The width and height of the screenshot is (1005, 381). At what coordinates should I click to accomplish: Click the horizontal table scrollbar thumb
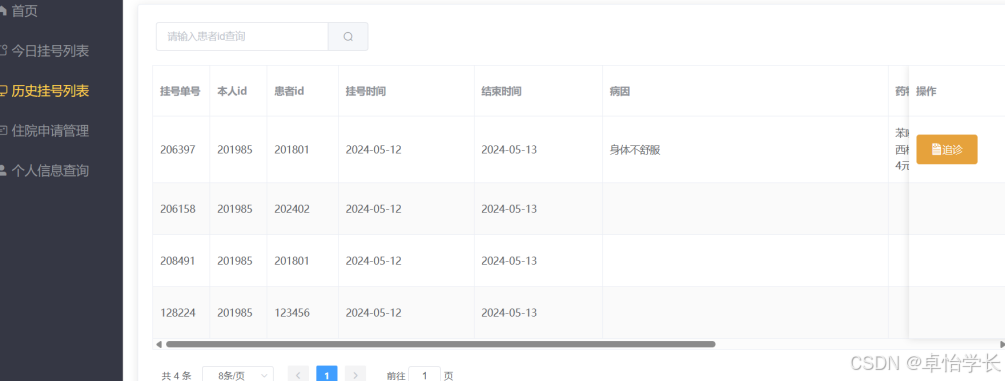point(440,344)
